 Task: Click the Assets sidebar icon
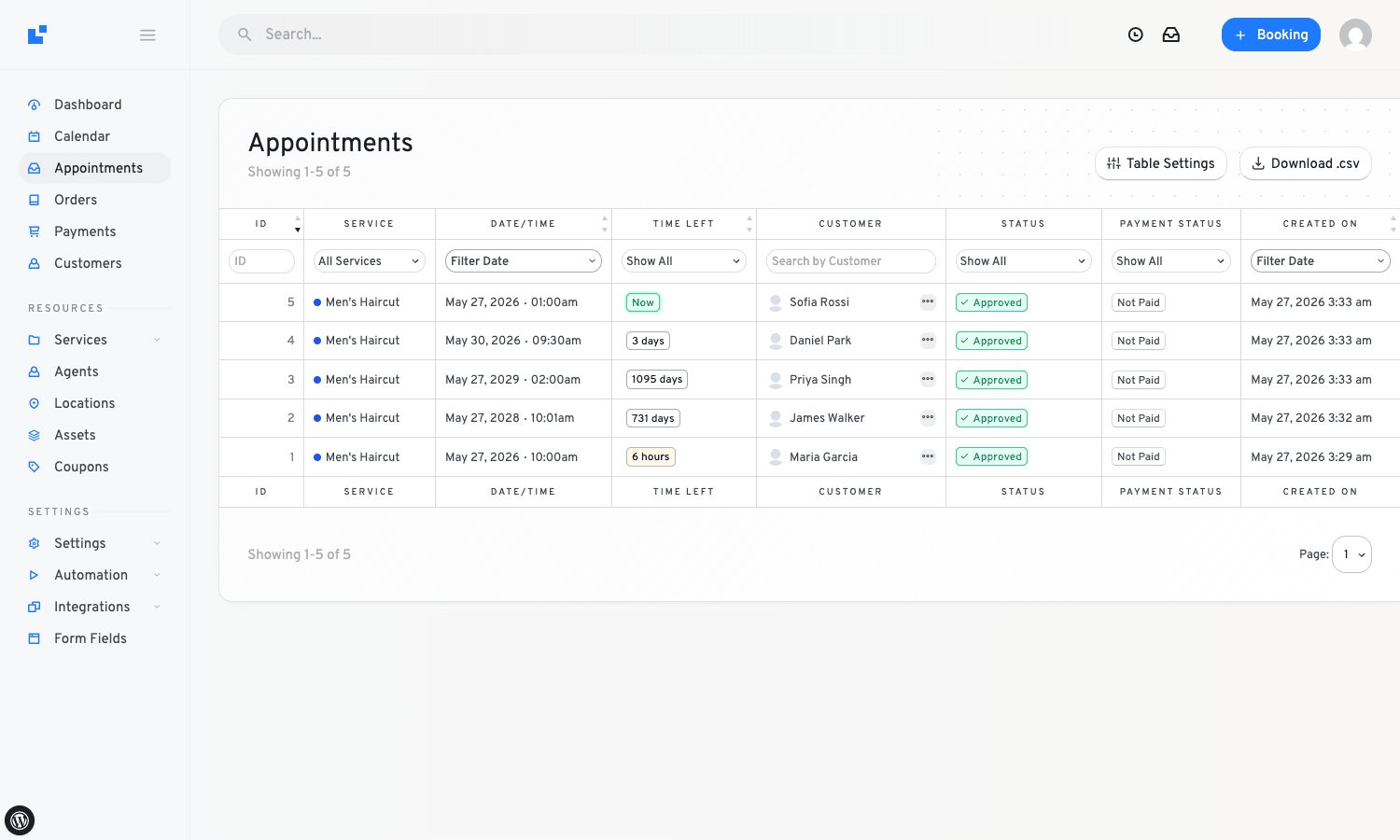click(x=35, y=435)
